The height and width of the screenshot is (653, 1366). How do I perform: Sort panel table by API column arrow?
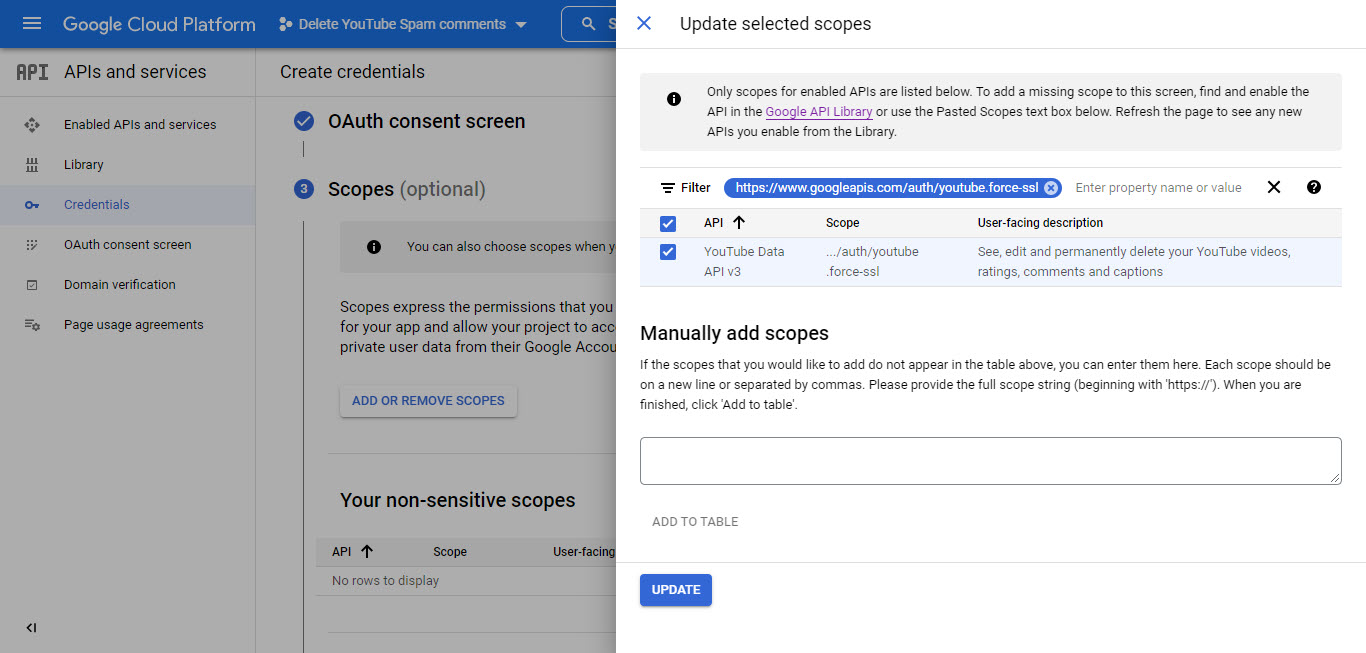[x=739, y=223]
